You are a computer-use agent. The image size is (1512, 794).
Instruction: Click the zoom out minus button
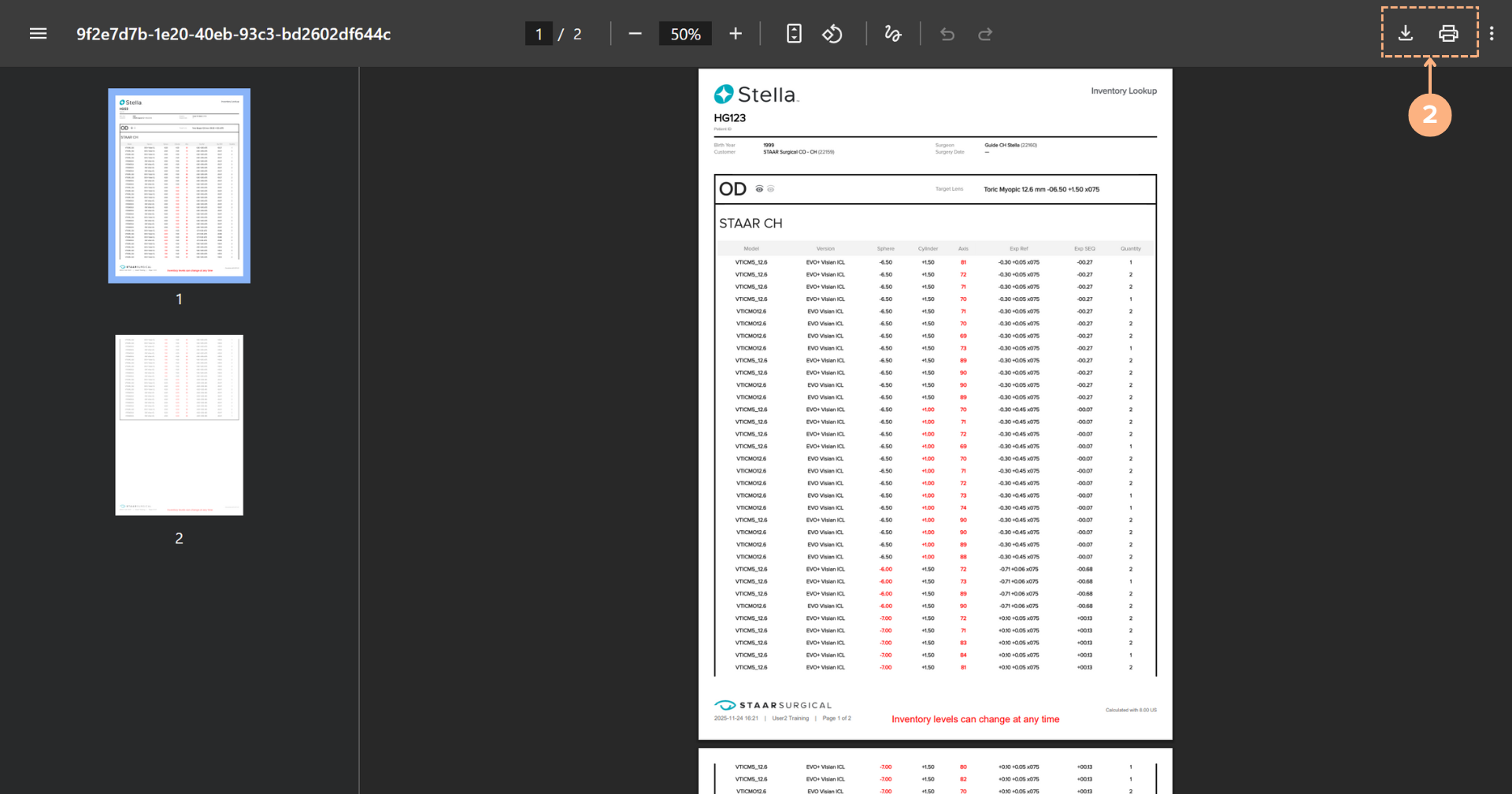tap(635, 34)
